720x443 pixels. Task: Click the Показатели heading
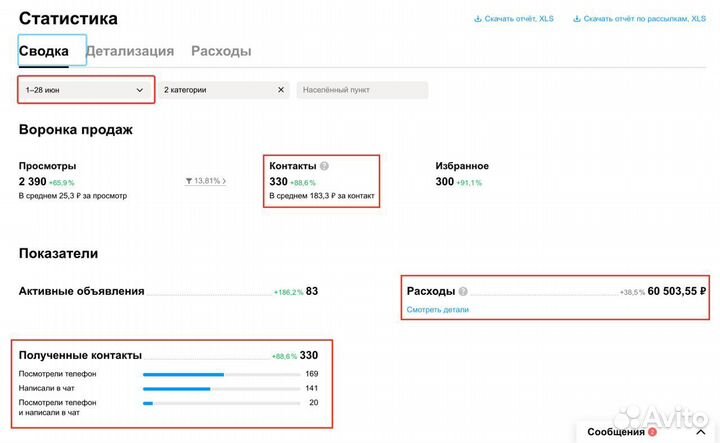(x=58, y=253)
